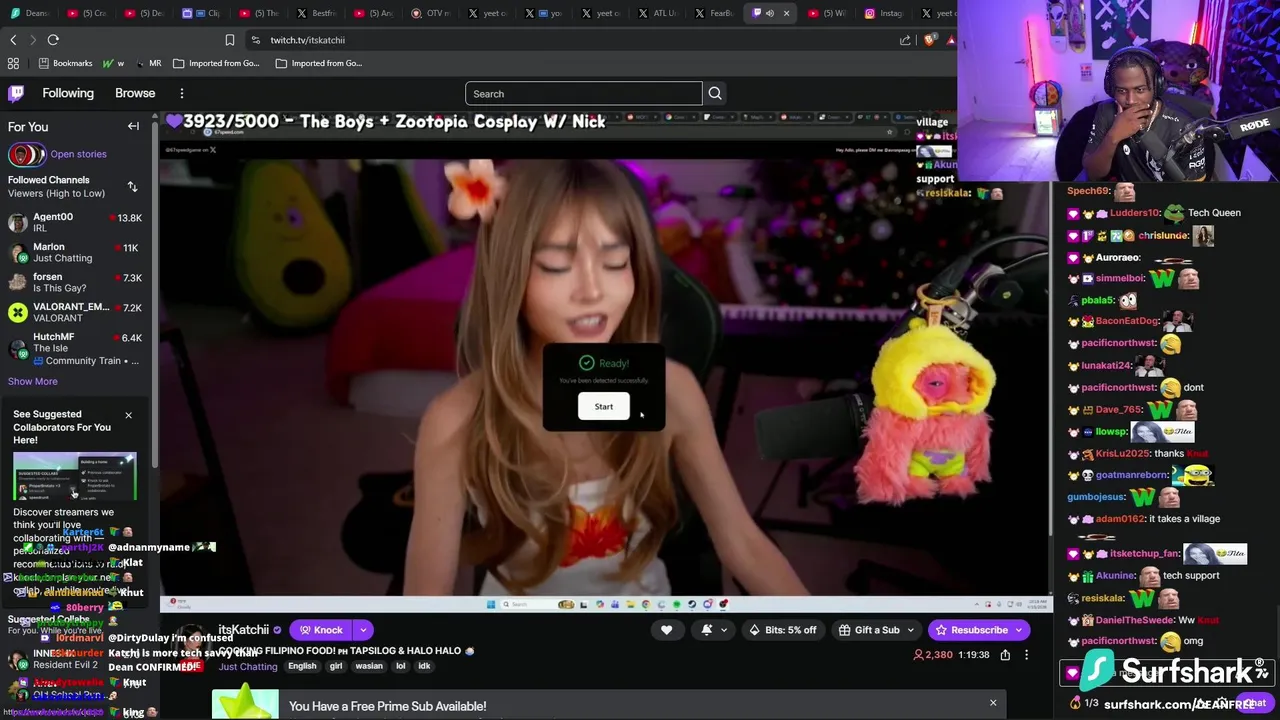This screenshot has height=720, width=1280.
Task: Open the first Imported from Go... folder
Action: 216,63
